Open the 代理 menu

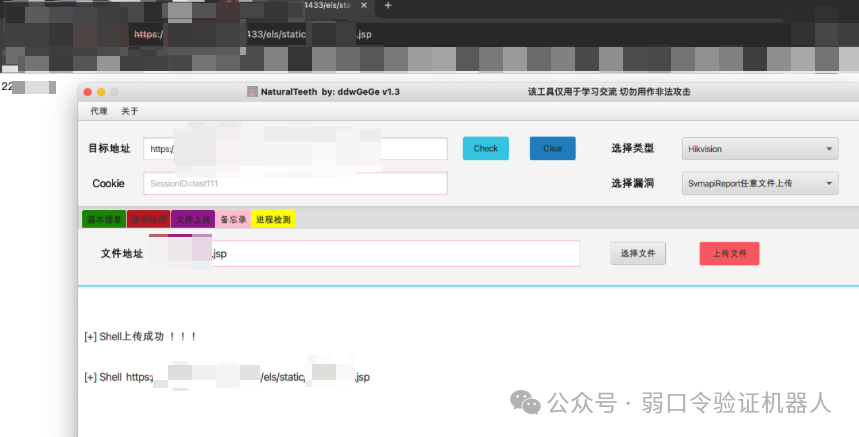coord(99,111)
